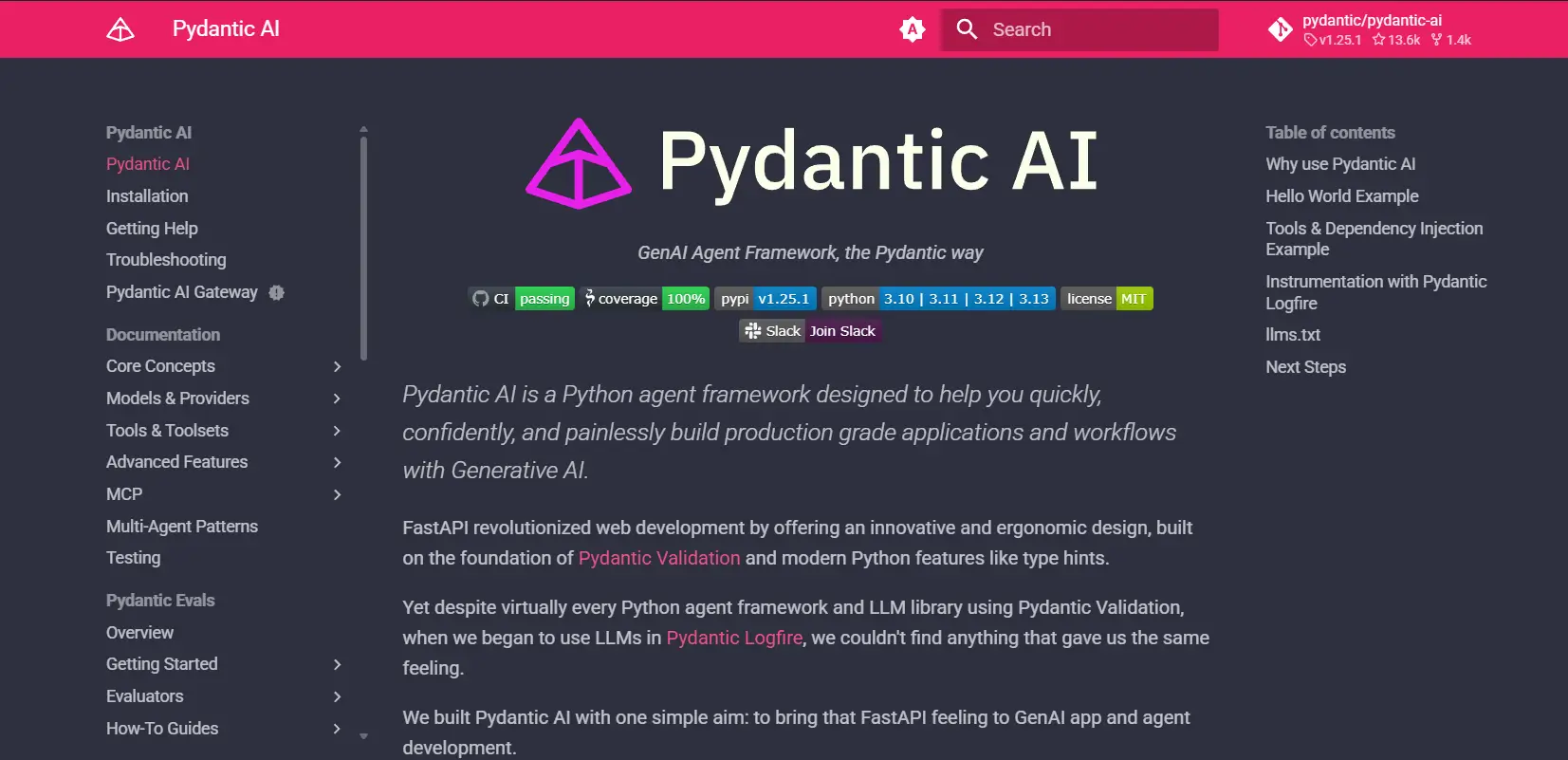The height and width of the screenshot is (760, 1568).
Task: Jump to Why use Pydantic AI
Action: (x=1340, y=164)
